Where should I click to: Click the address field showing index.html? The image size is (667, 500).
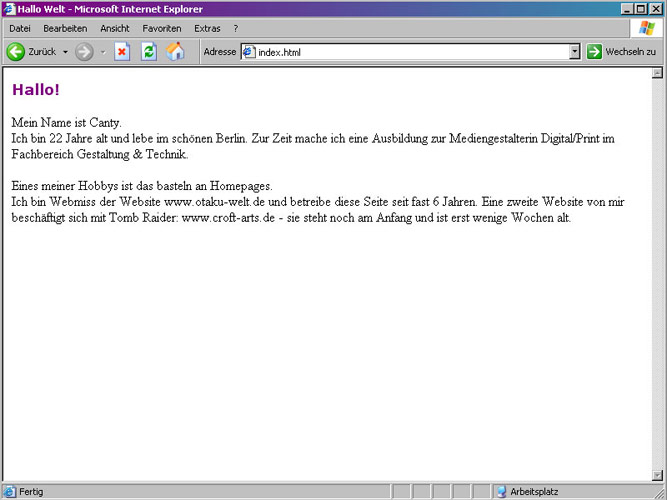405,52
